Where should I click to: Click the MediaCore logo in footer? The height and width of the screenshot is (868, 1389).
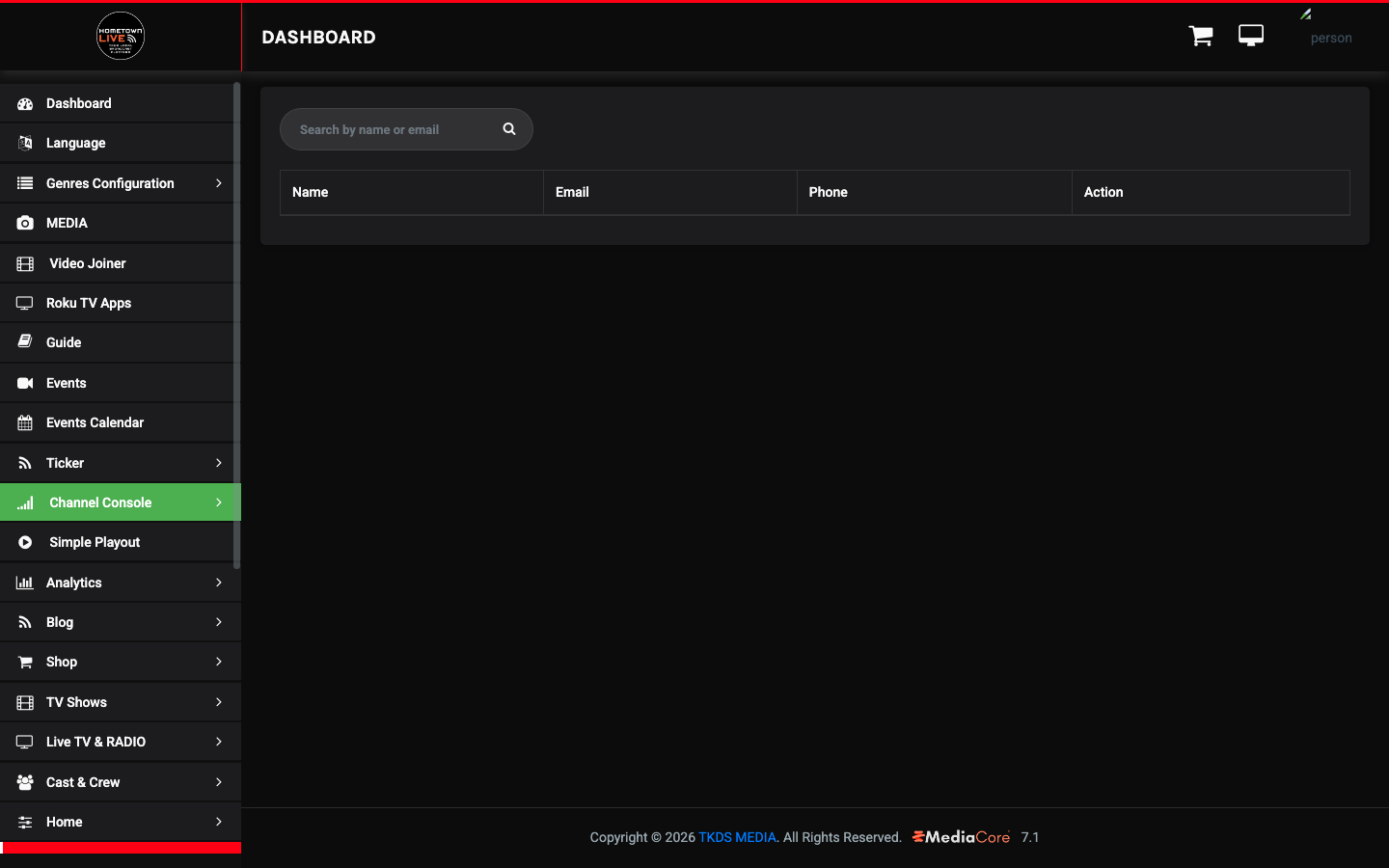pyautogui.click(x=961, y=837)
